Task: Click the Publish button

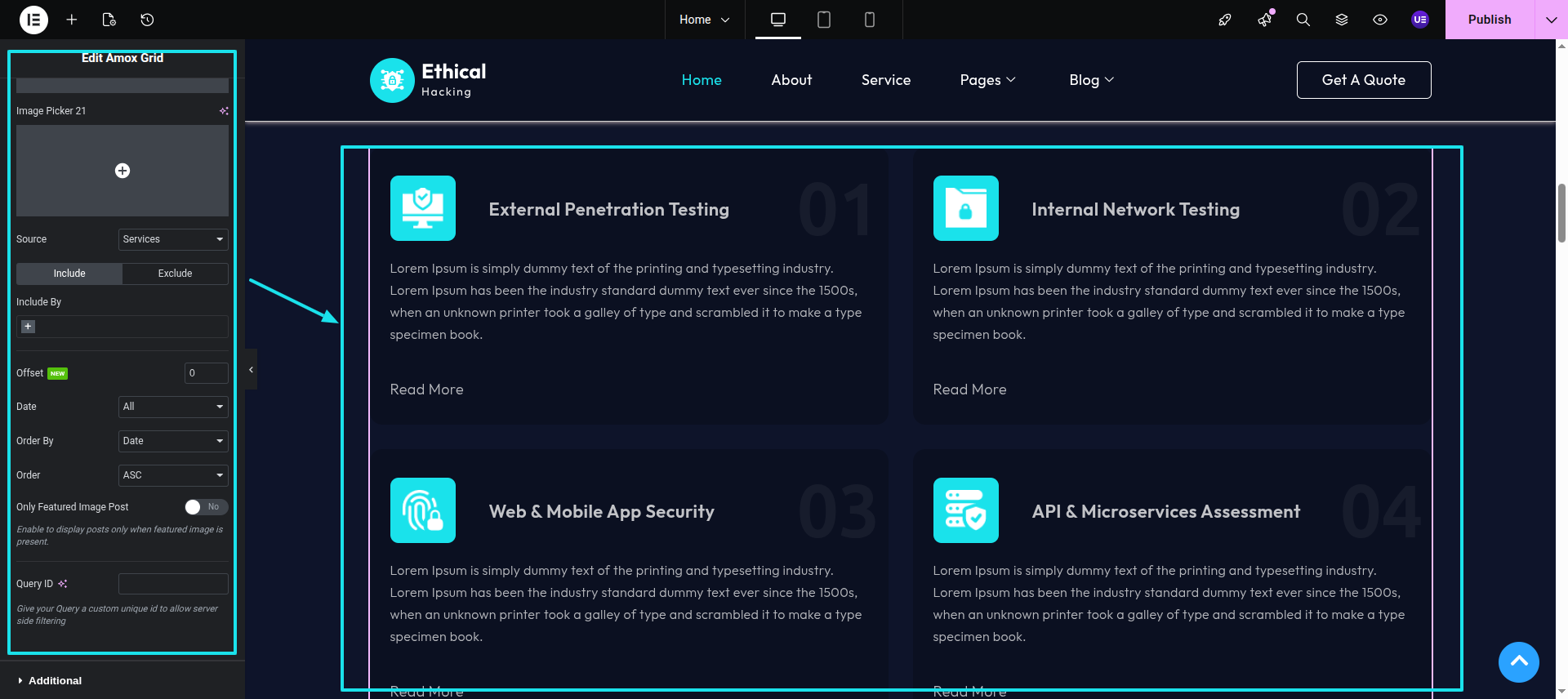Action: coord(1489,20)
